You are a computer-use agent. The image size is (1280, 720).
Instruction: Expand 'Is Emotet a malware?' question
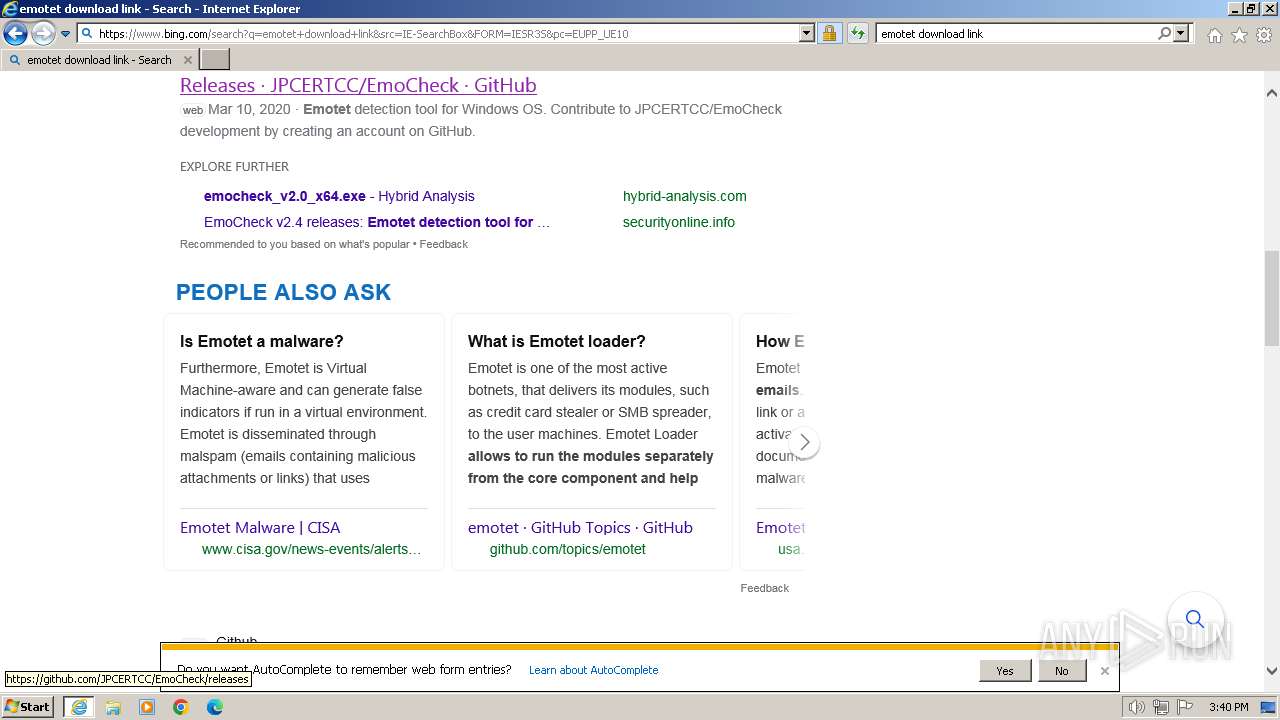click(x=262, y=341)
